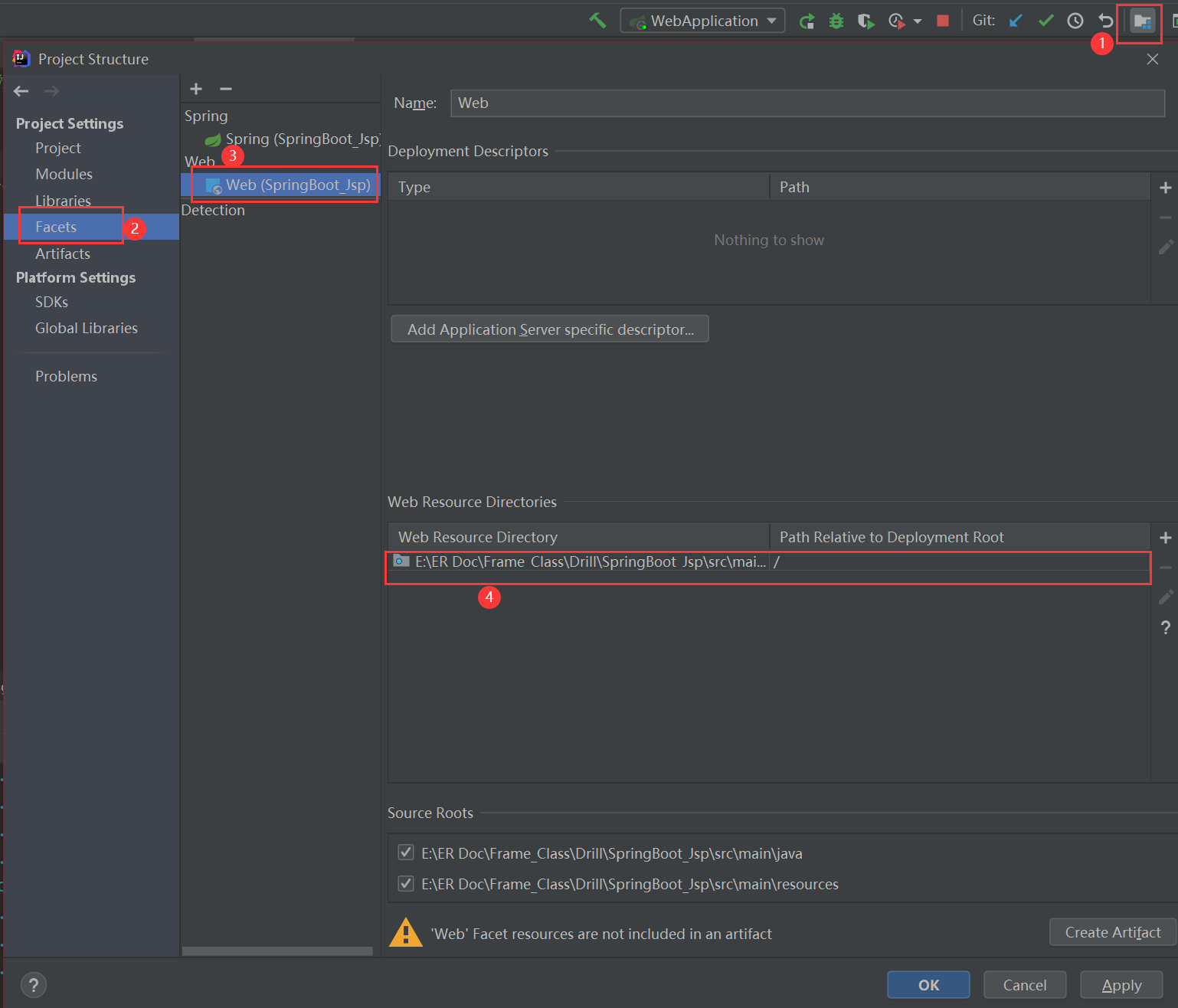
Task: Remove selected facet with minus icon
Action: pyautogui.click(x=226, y=89)
